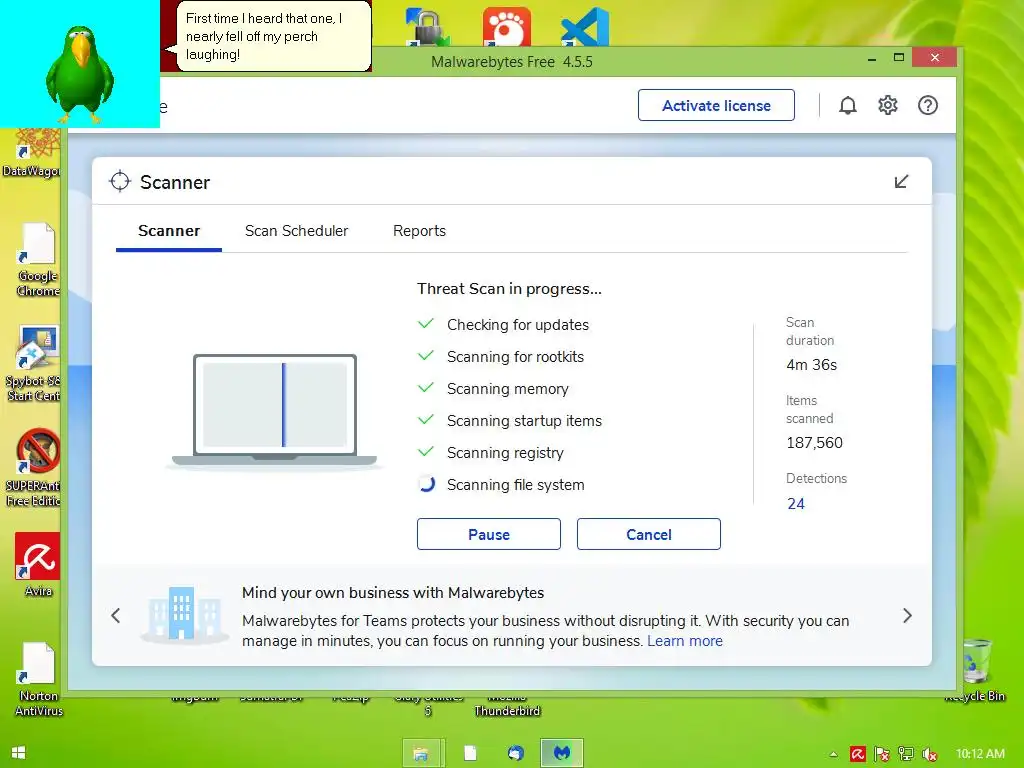The height and width of the screenshot is (768, 1024).
Task: View the 24 detections count
Action: 795,504
